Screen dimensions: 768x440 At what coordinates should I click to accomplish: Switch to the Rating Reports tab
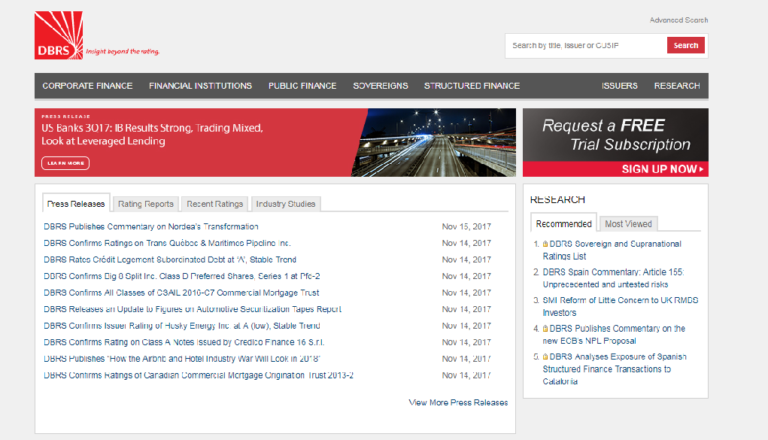pyautogui.click(x=145, y=204)
